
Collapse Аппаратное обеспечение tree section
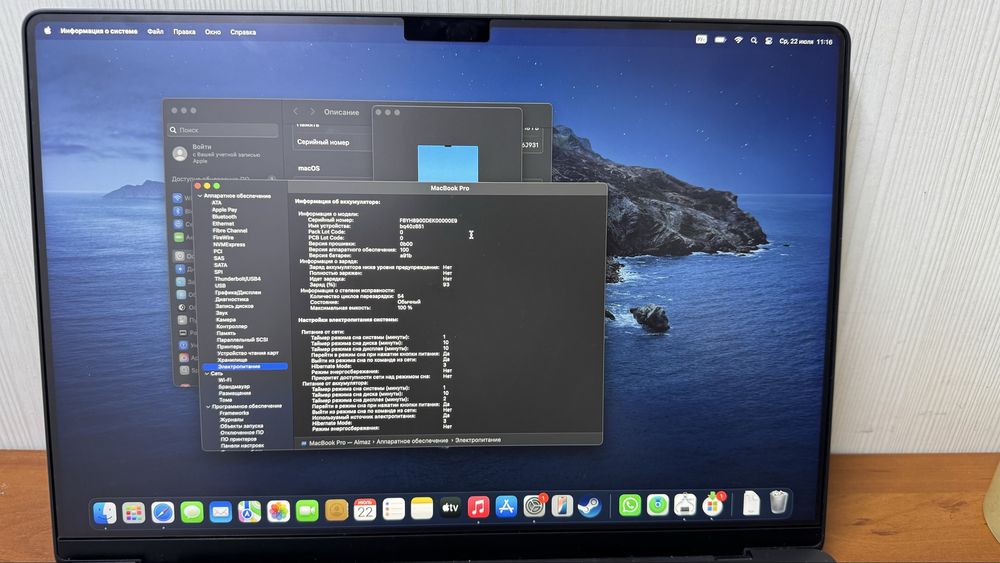click(200, 196)
